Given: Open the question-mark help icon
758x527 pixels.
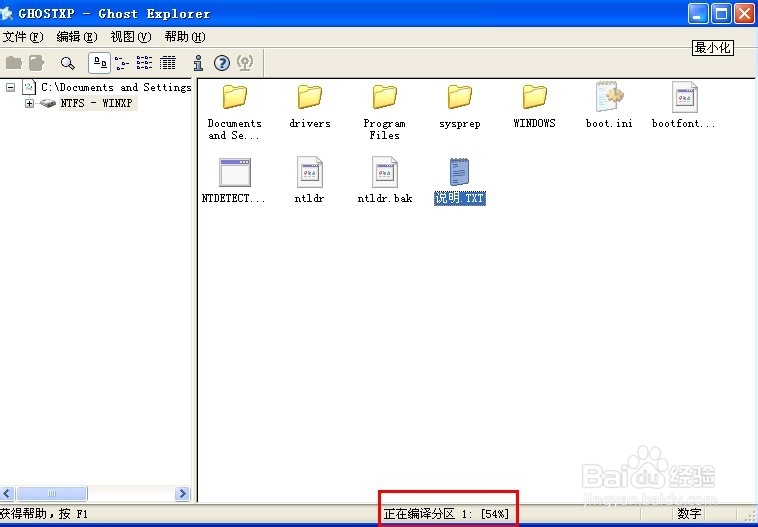Looking at the screenshot, I should (222, 63).
